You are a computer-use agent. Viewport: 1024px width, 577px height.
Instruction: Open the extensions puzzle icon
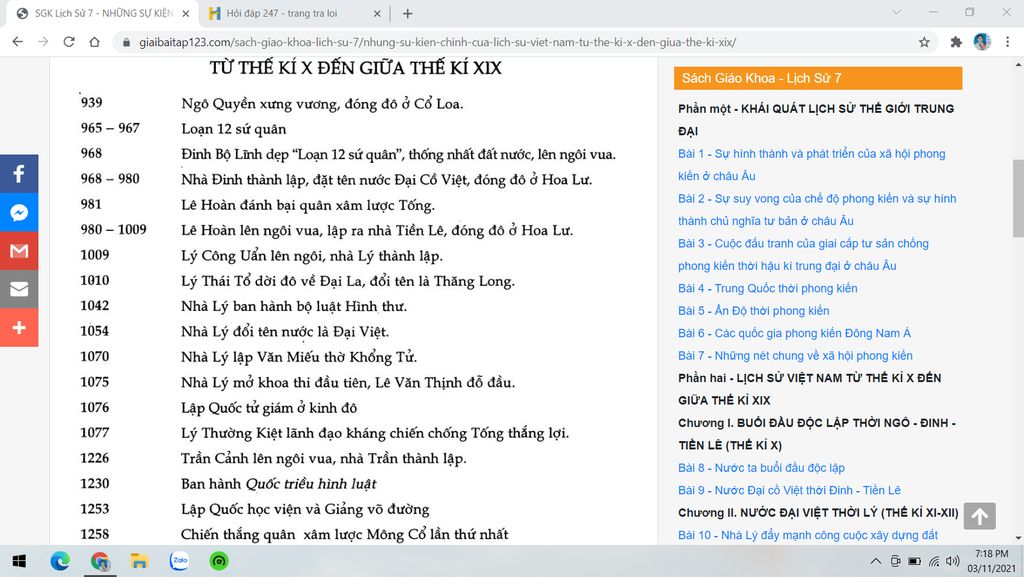(x=956, y=42)
